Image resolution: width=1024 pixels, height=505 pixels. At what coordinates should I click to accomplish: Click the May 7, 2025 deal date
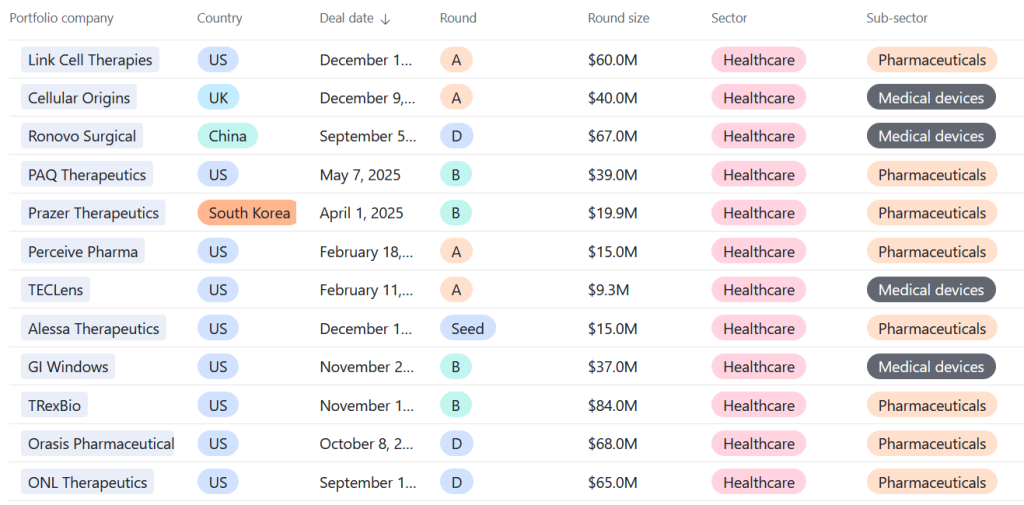pyautogui.click(x=360, y=175)
